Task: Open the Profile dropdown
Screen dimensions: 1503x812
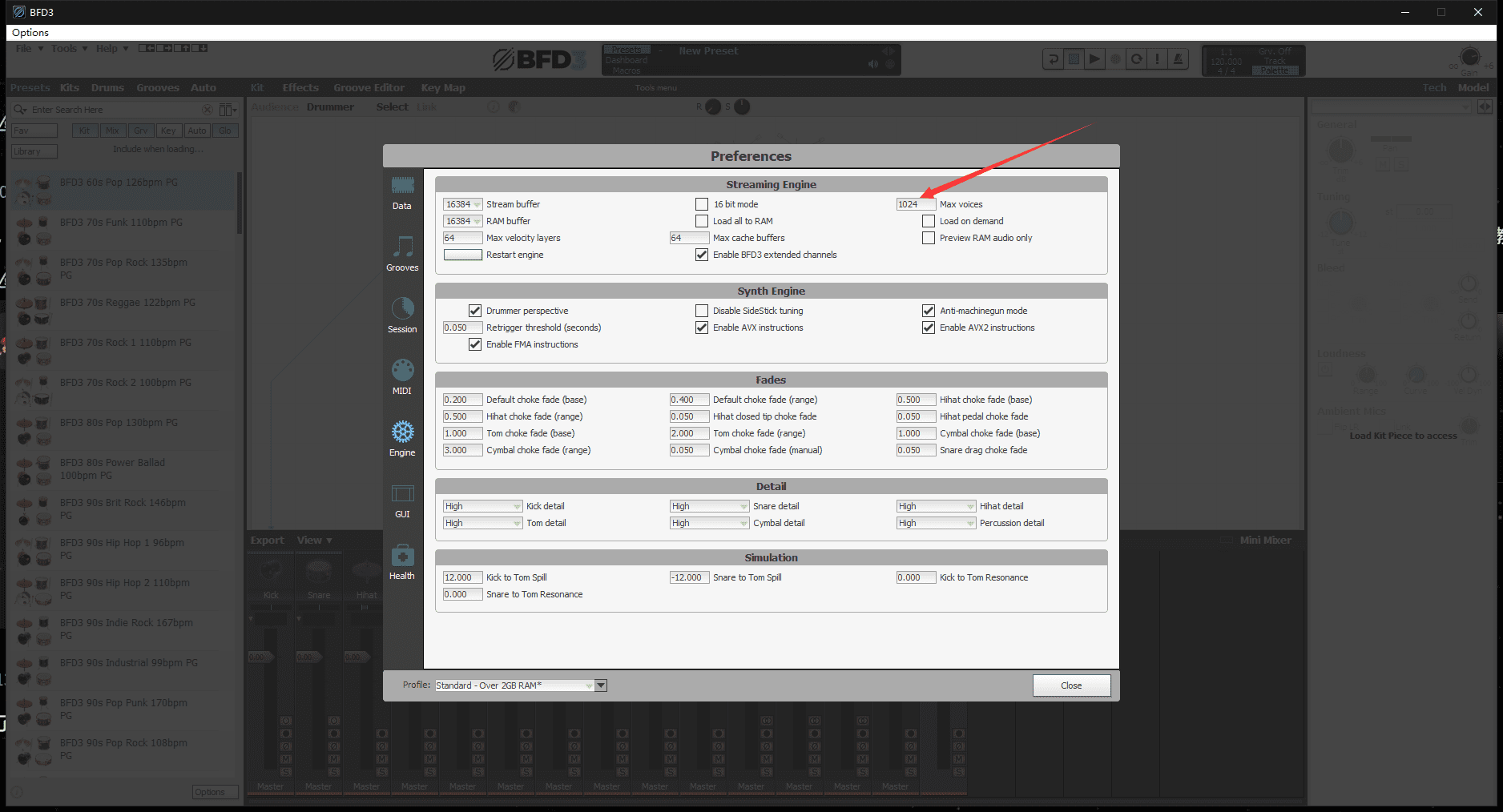Action: pyautogui.click(x=521, y=685)
